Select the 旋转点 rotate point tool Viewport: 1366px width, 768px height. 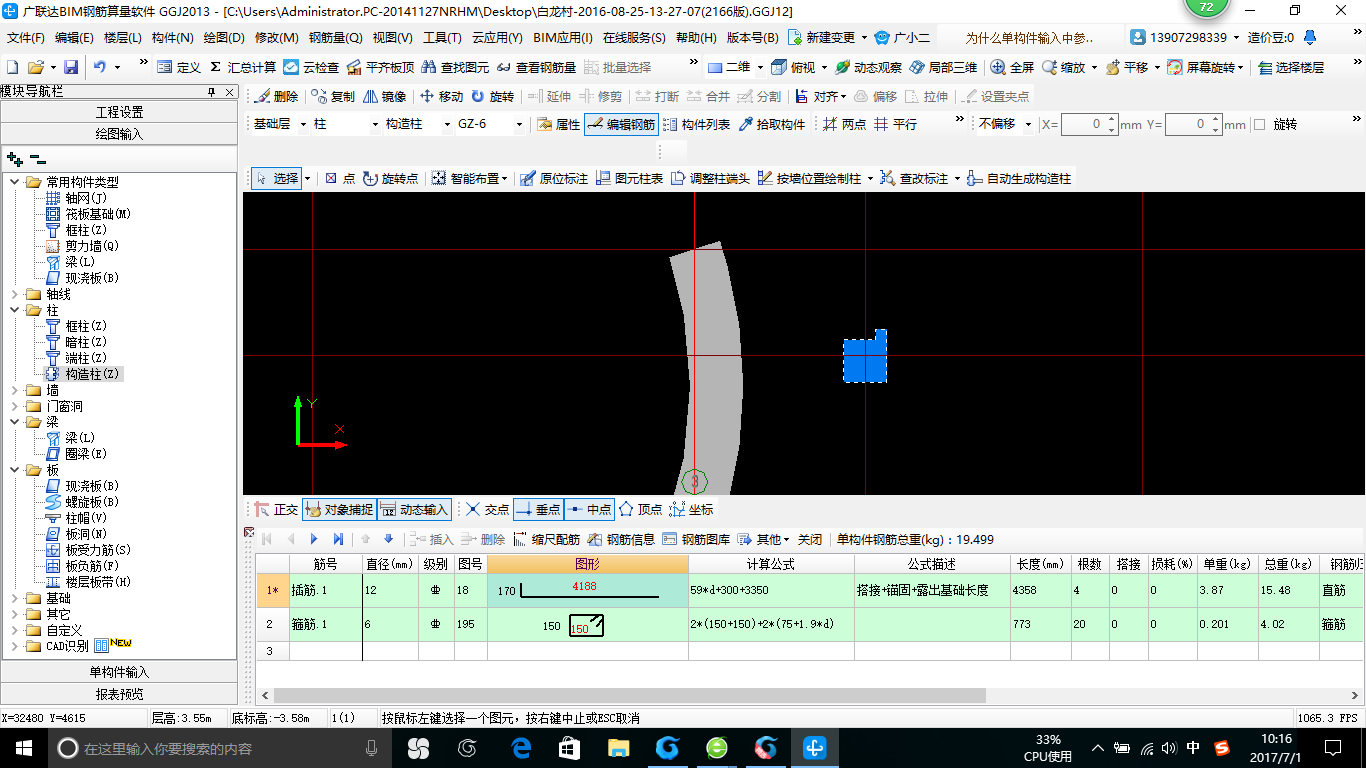click(x=391, y=179)
